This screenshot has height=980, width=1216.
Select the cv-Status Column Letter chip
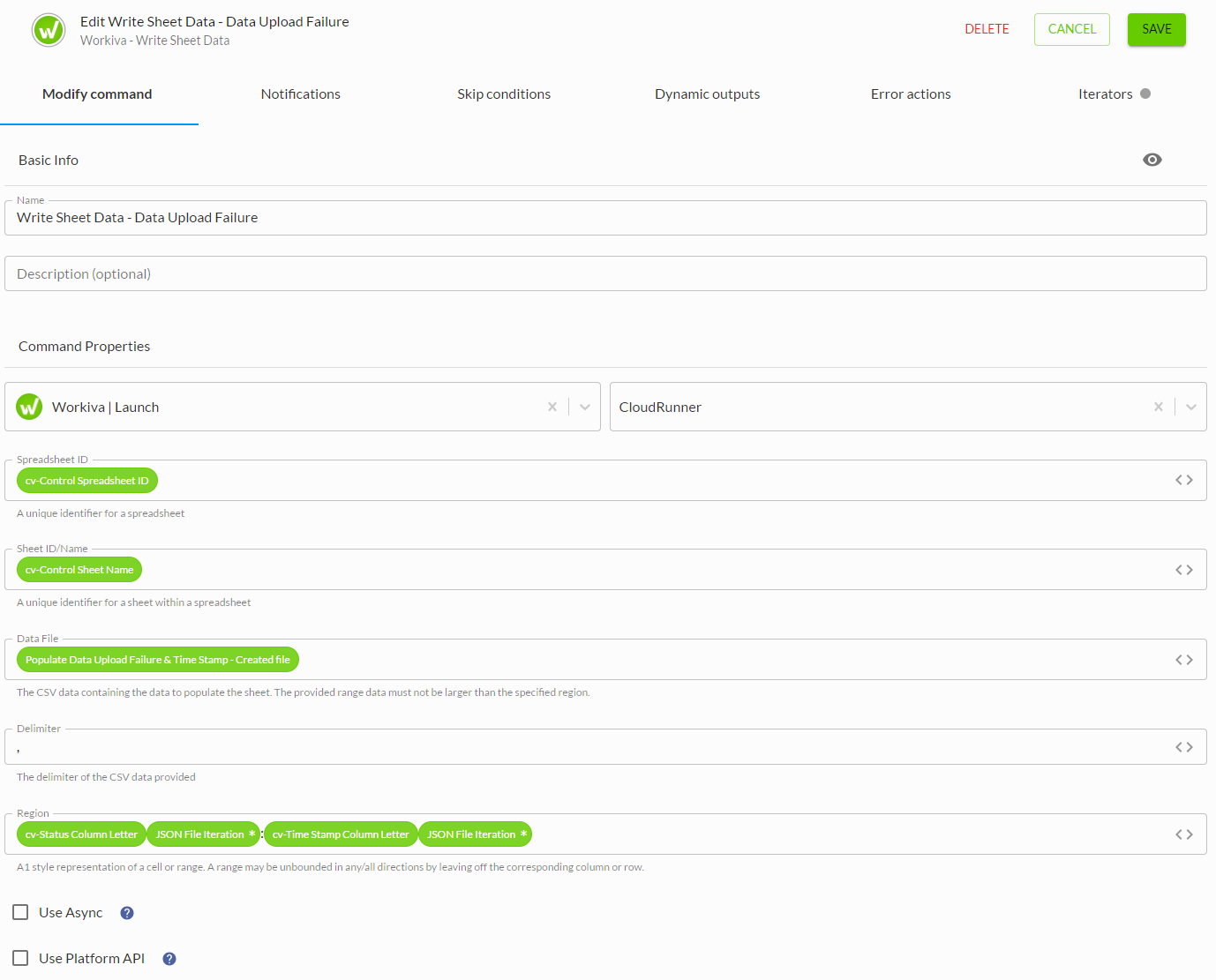[81, 834]
